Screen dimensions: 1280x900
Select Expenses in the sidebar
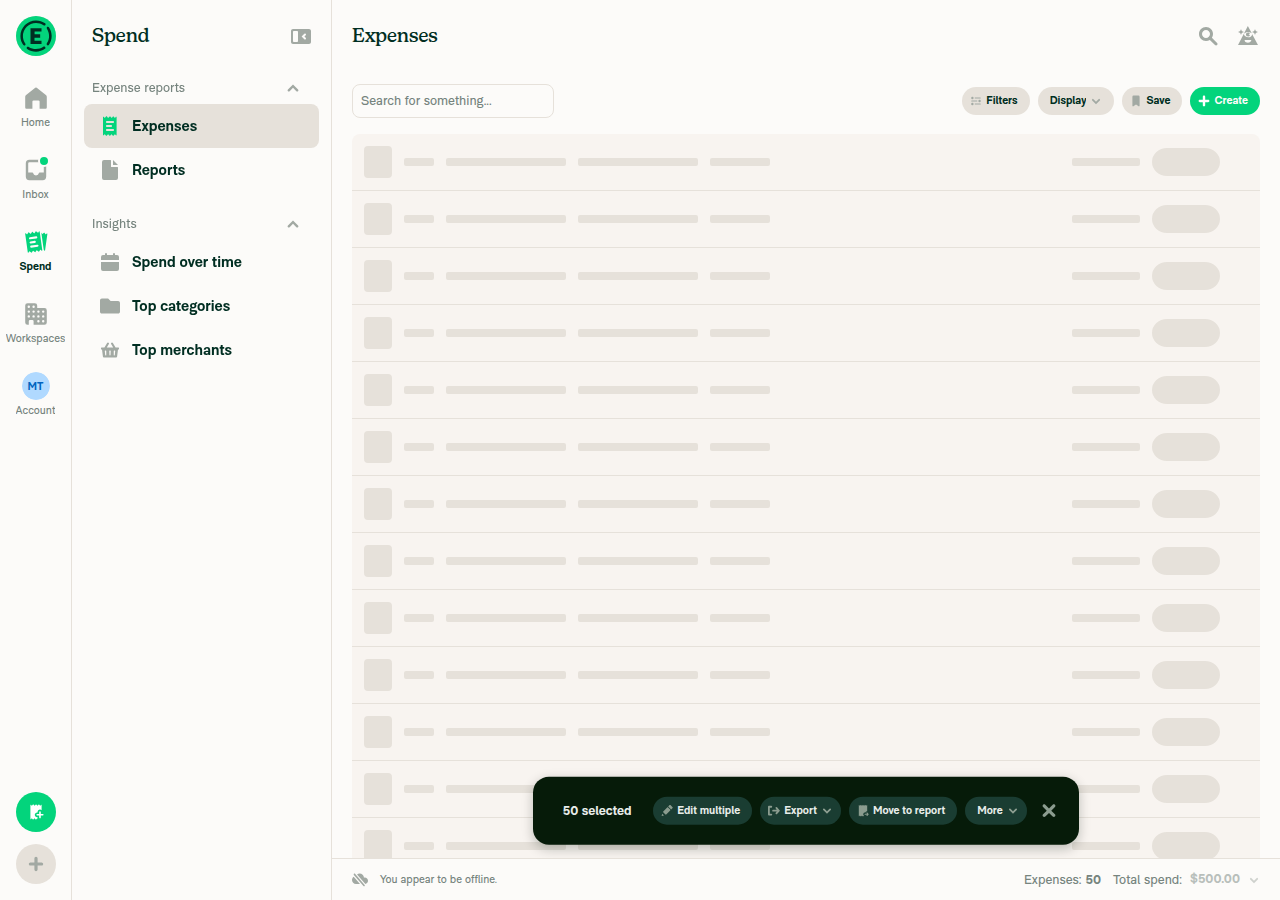201,126
